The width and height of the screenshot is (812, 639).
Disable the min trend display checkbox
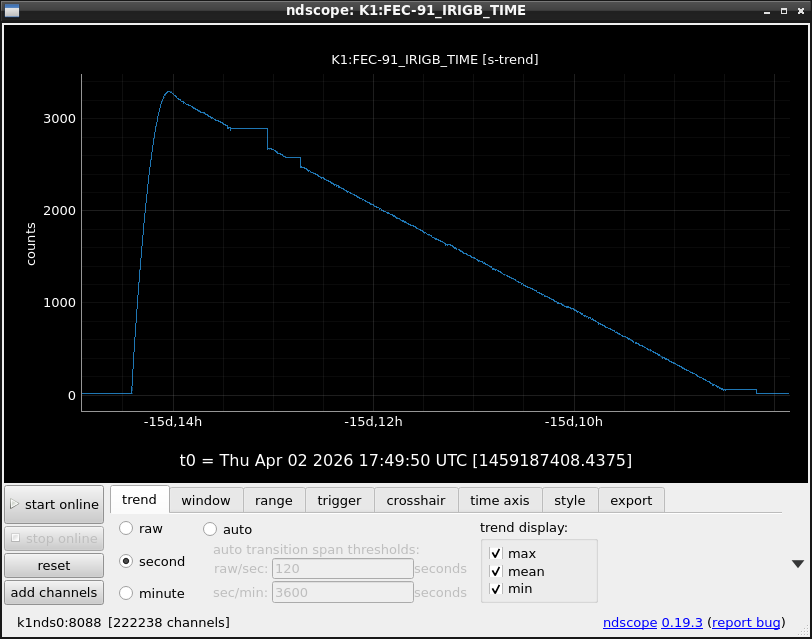tap(496, 589)
